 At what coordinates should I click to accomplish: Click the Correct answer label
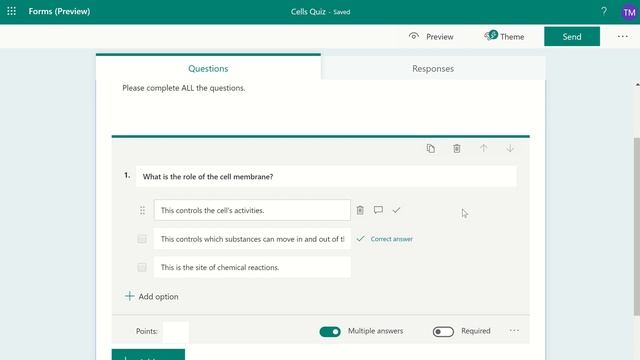click(x=391, y=239)
